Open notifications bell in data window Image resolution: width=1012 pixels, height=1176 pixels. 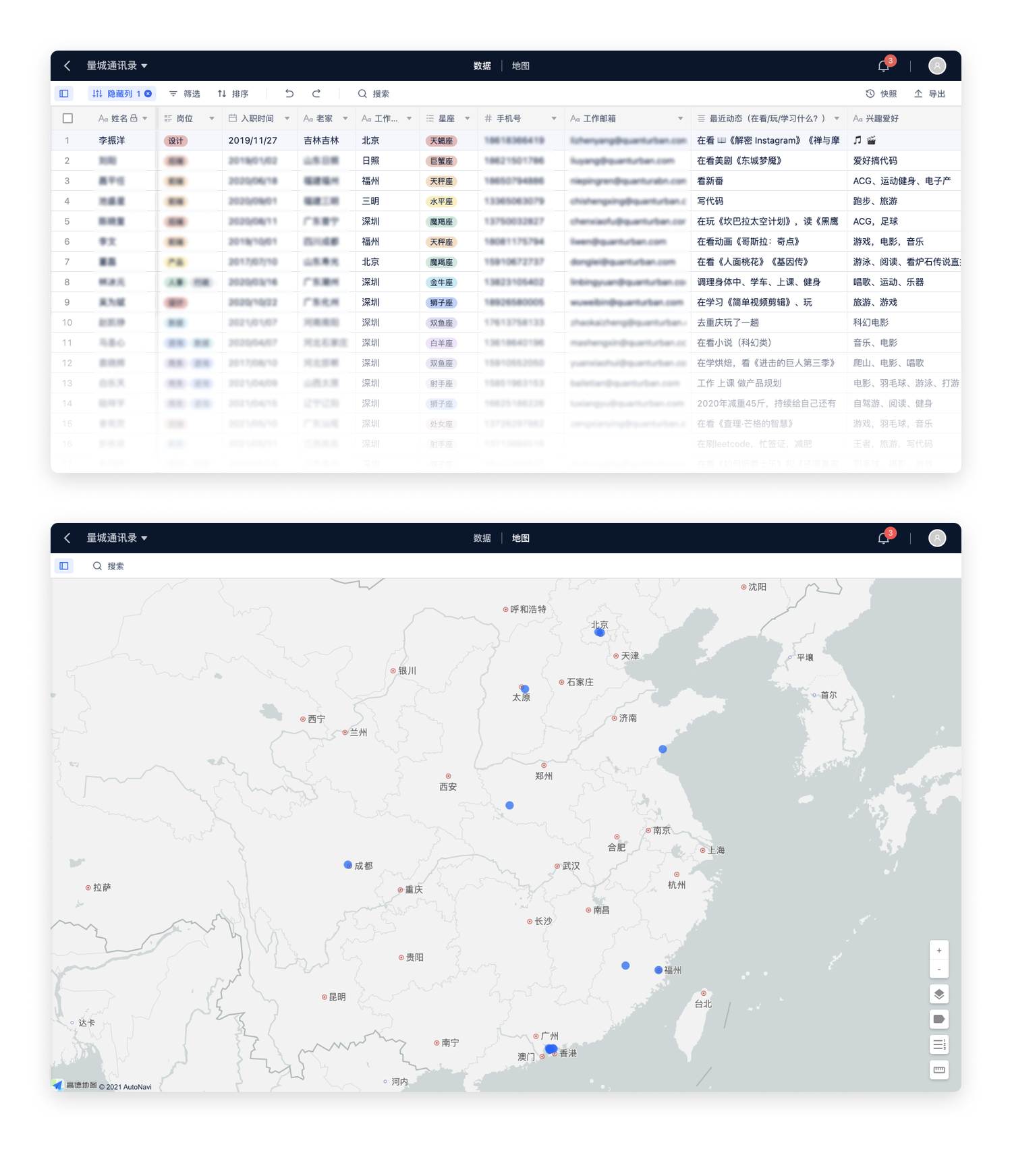(x=883, y=65)
